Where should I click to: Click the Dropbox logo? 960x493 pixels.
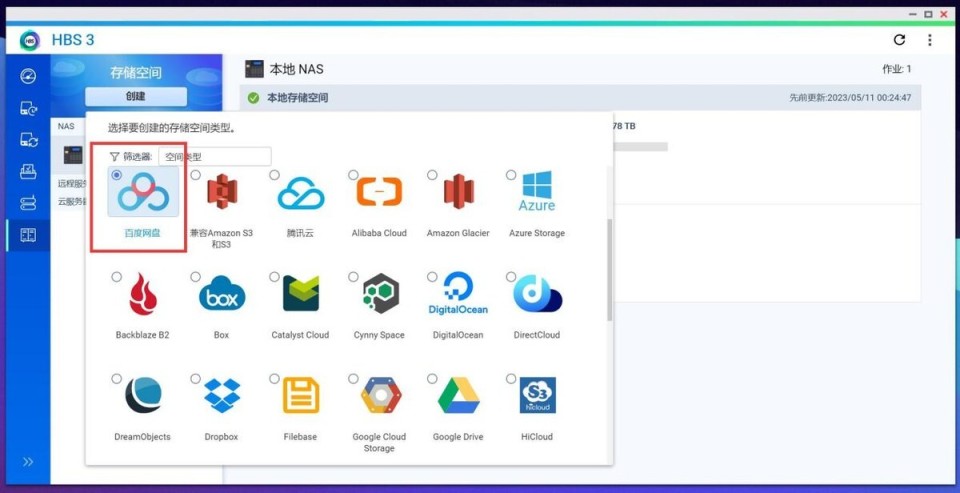(x=222, y=395)
